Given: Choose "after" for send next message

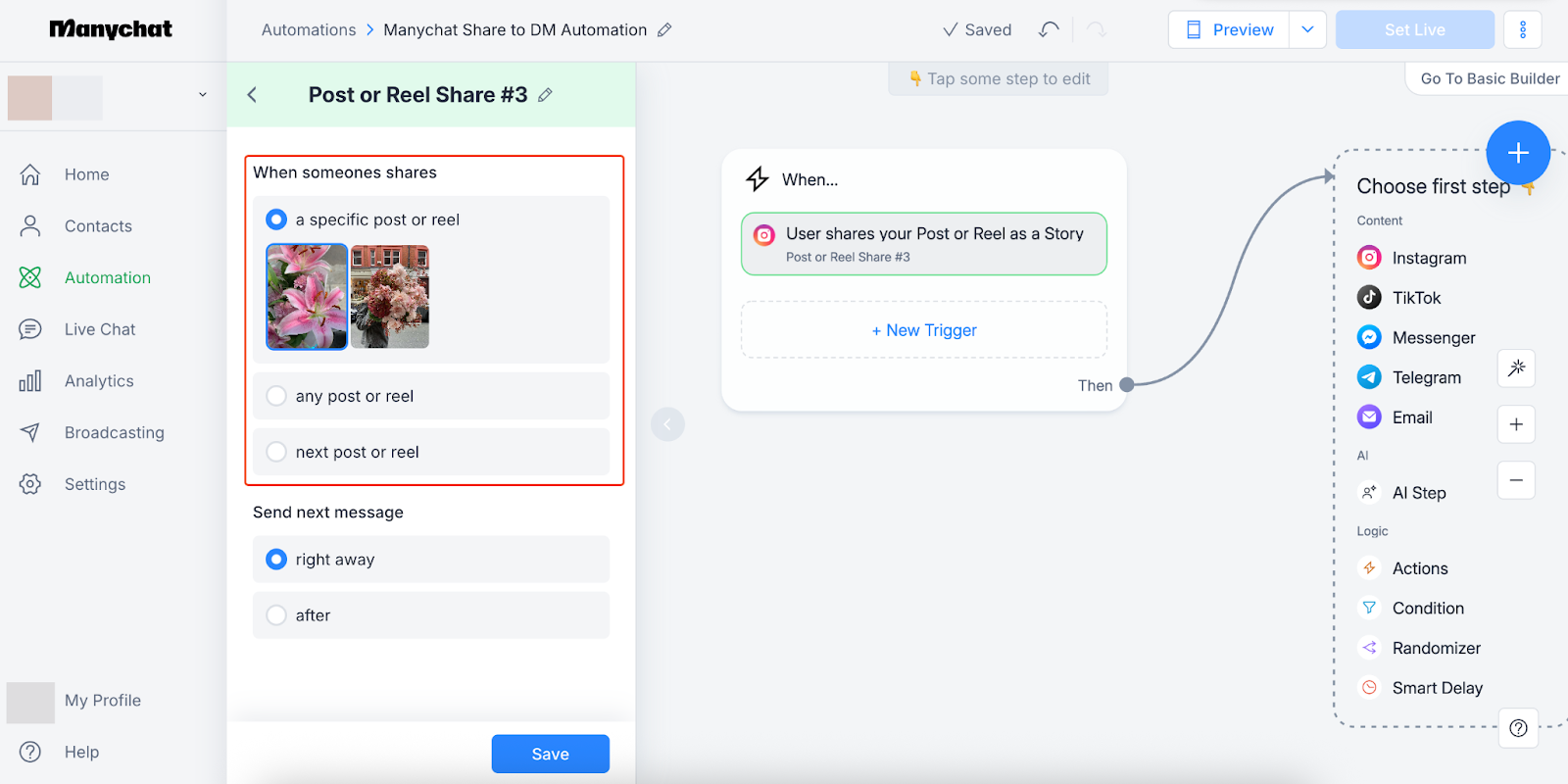Looking at the screenshot, I should (x=277, y=615).
